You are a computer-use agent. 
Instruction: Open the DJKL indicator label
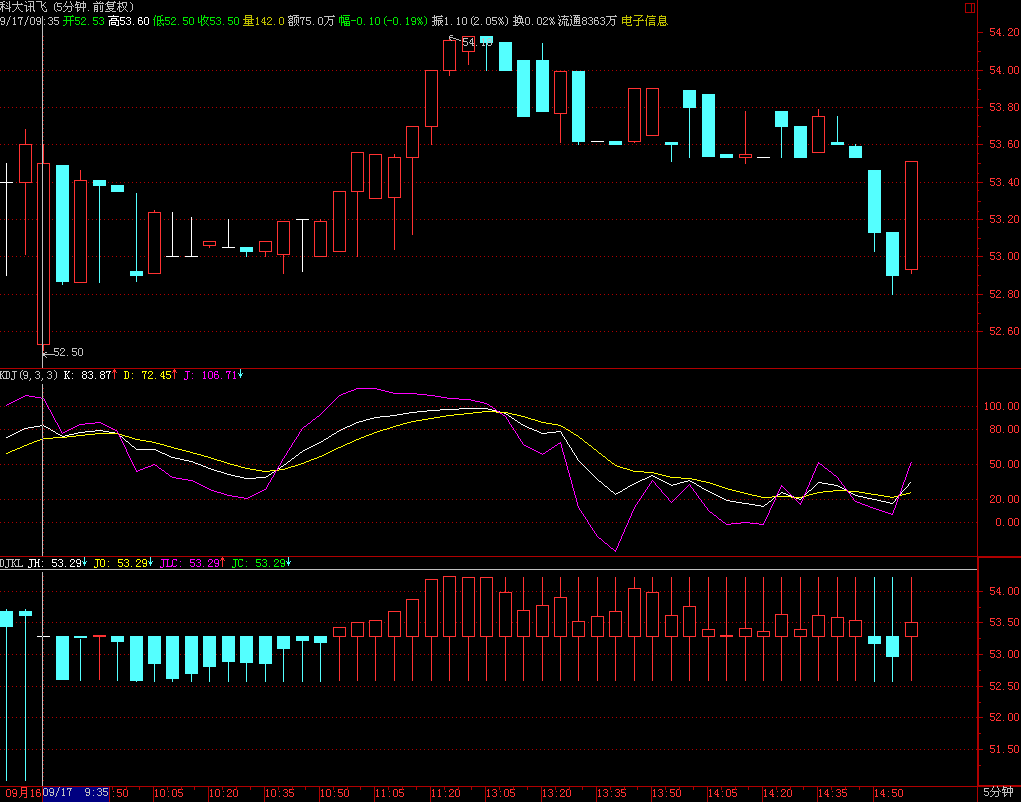(12, 563)
